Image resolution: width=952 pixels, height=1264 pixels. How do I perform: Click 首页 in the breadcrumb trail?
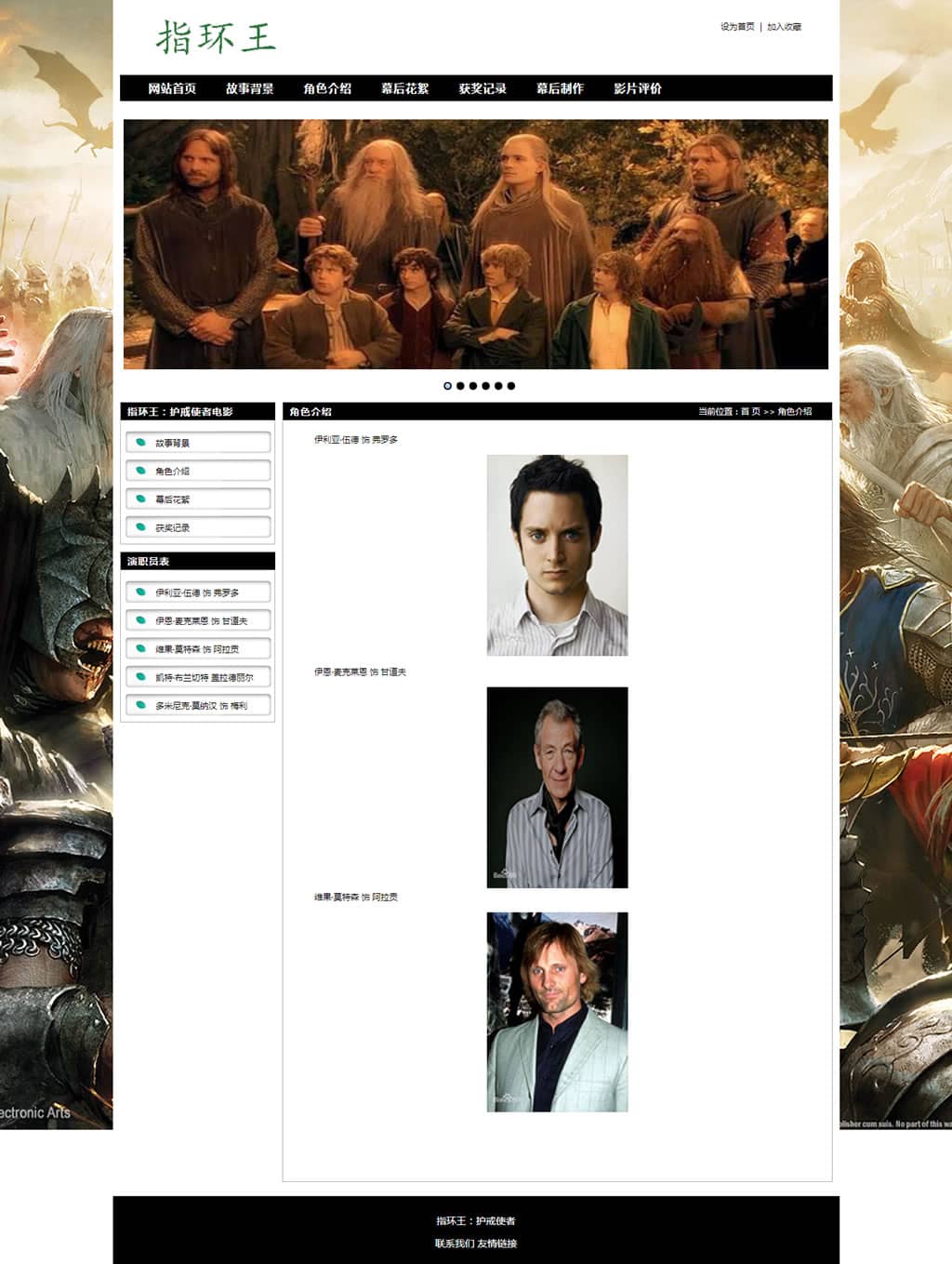click(750, 411)
